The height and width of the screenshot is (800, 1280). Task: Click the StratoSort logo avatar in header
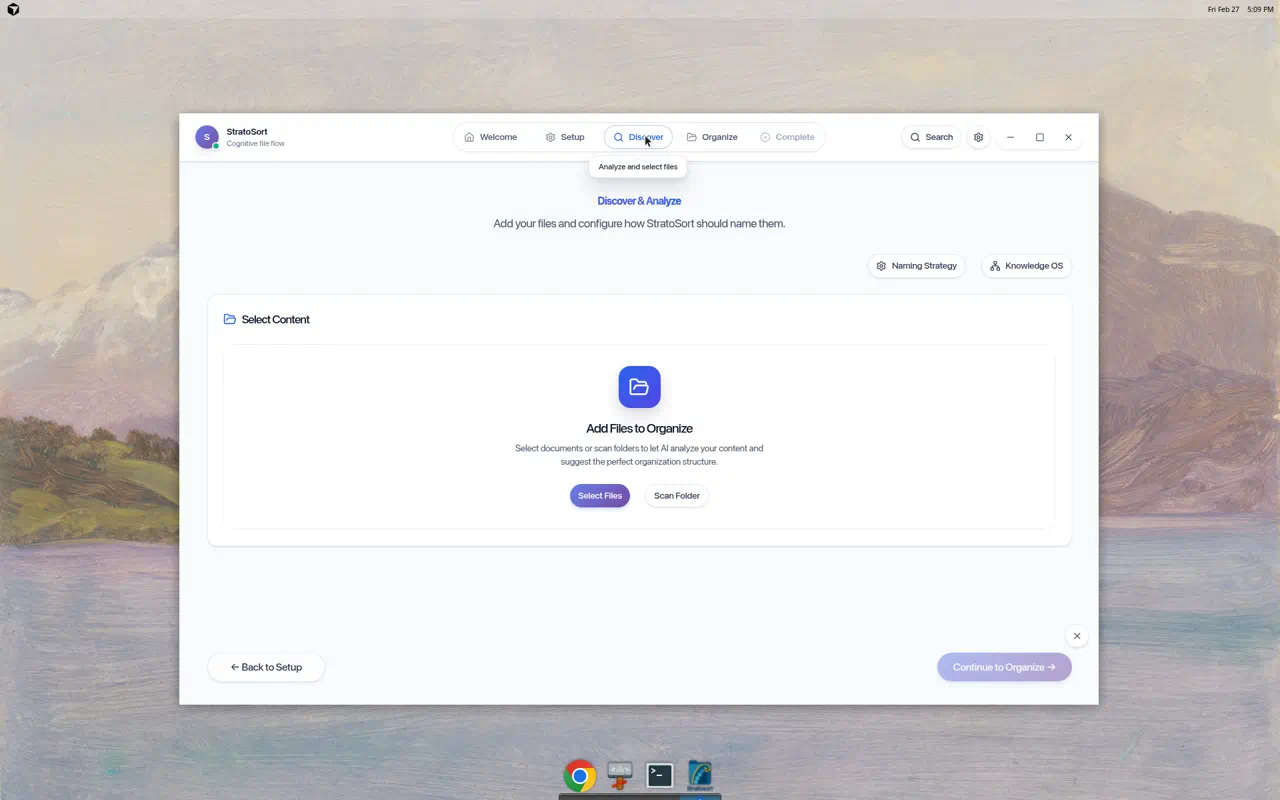pos(206,136)
